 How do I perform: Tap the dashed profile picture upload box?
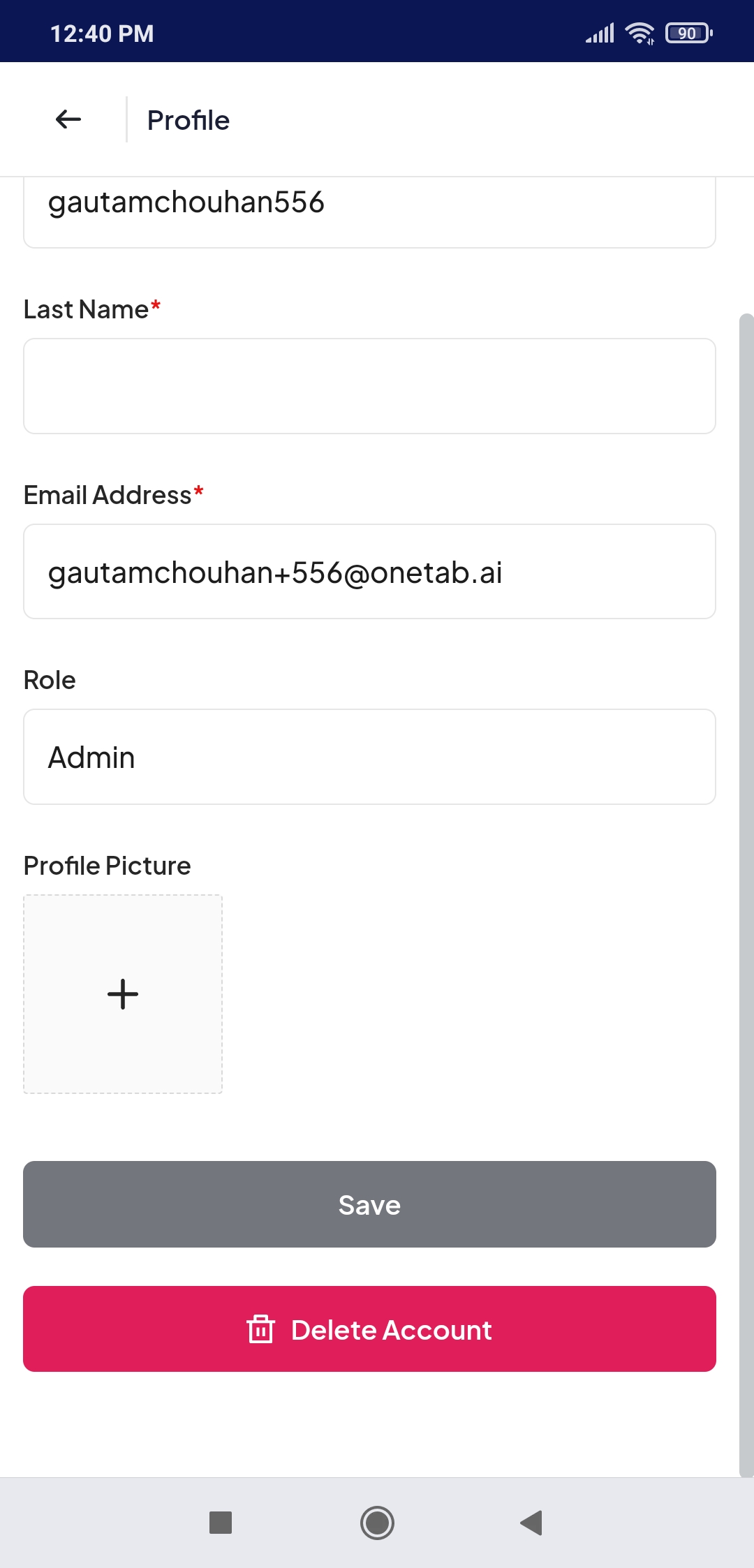click(x=123, y=994)
